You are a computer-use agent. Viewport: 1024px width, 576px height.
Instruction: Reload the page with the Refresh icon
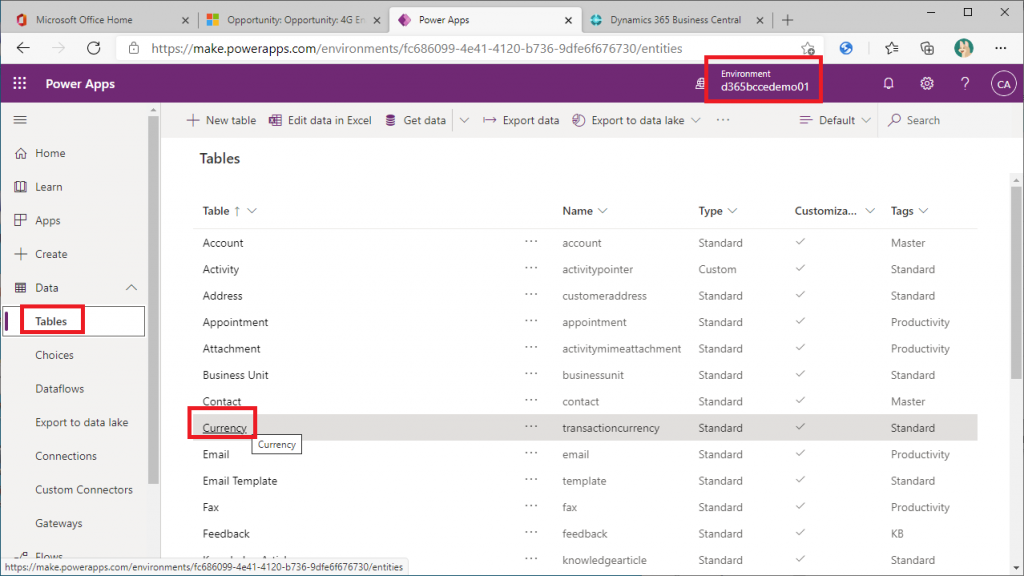tap(94, 48)
